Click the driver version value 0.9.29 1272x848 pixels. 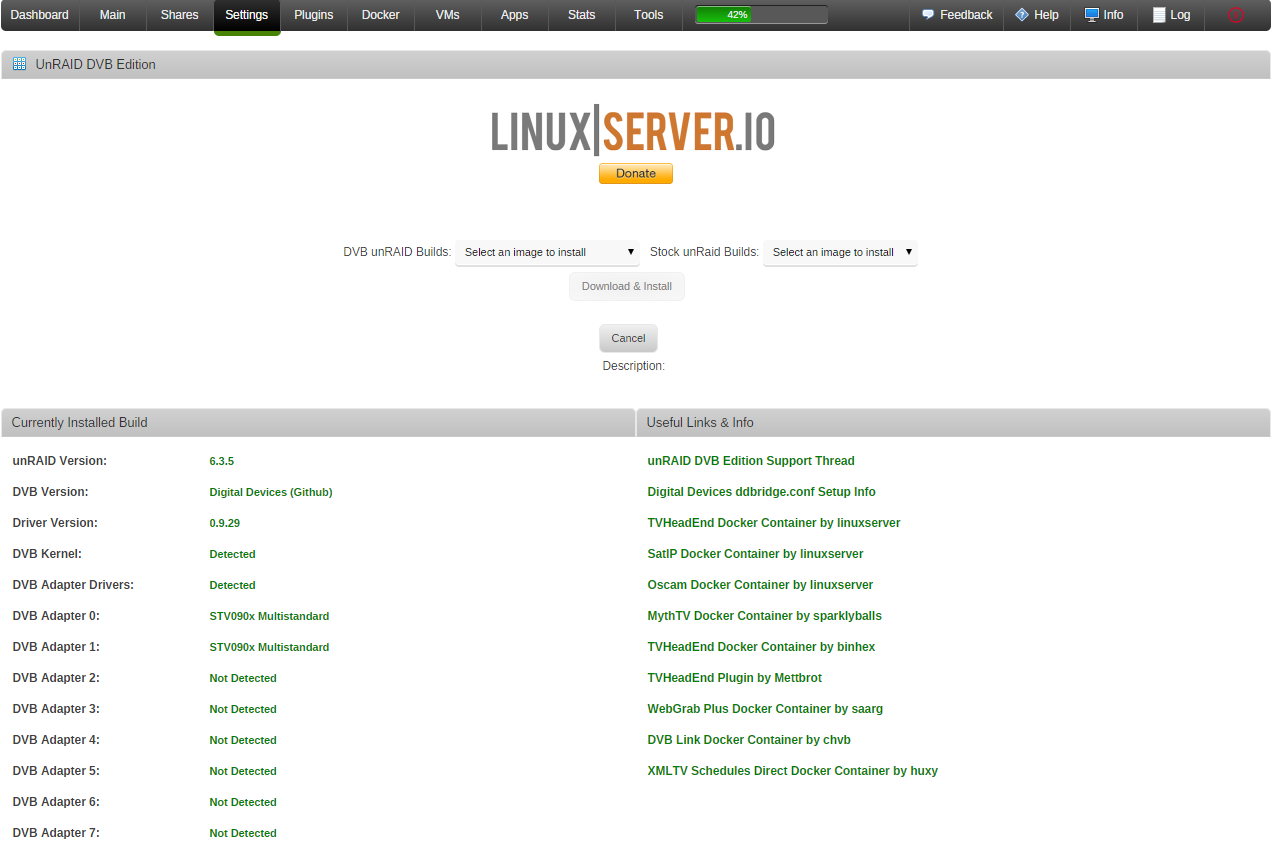(225, 524)
